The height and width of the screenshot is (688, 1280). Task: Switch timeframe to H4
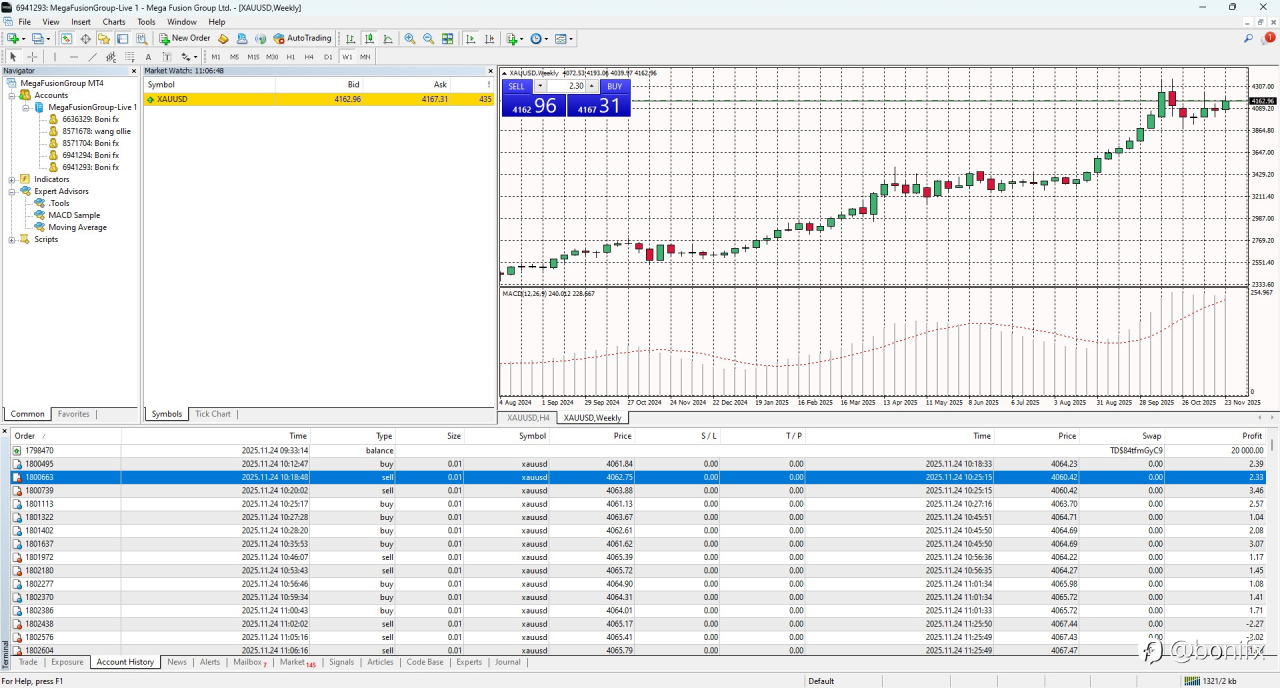pyautogui.click(x=309, y=57)
